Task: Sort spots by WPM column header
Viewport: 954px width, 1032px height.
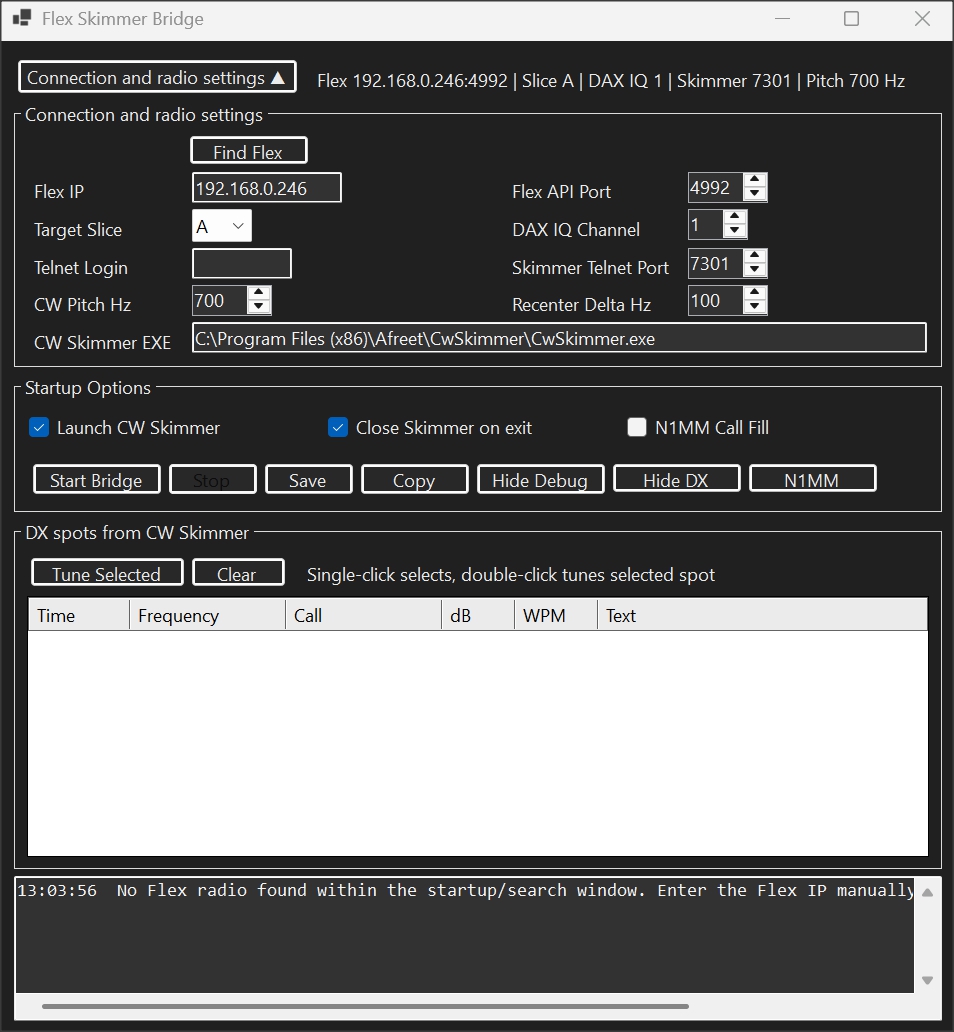Action: point(556,615)
